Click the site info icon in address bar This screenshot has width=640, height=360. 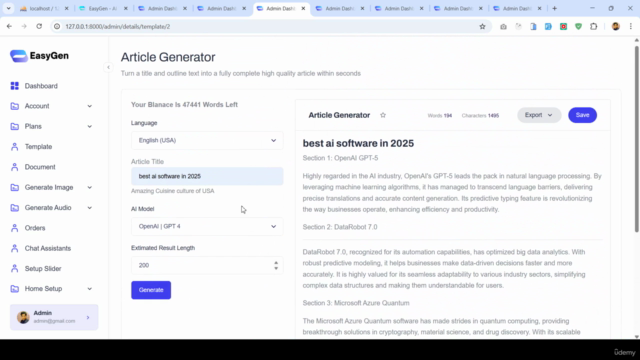pyautogui.click(x=57, y=27)
